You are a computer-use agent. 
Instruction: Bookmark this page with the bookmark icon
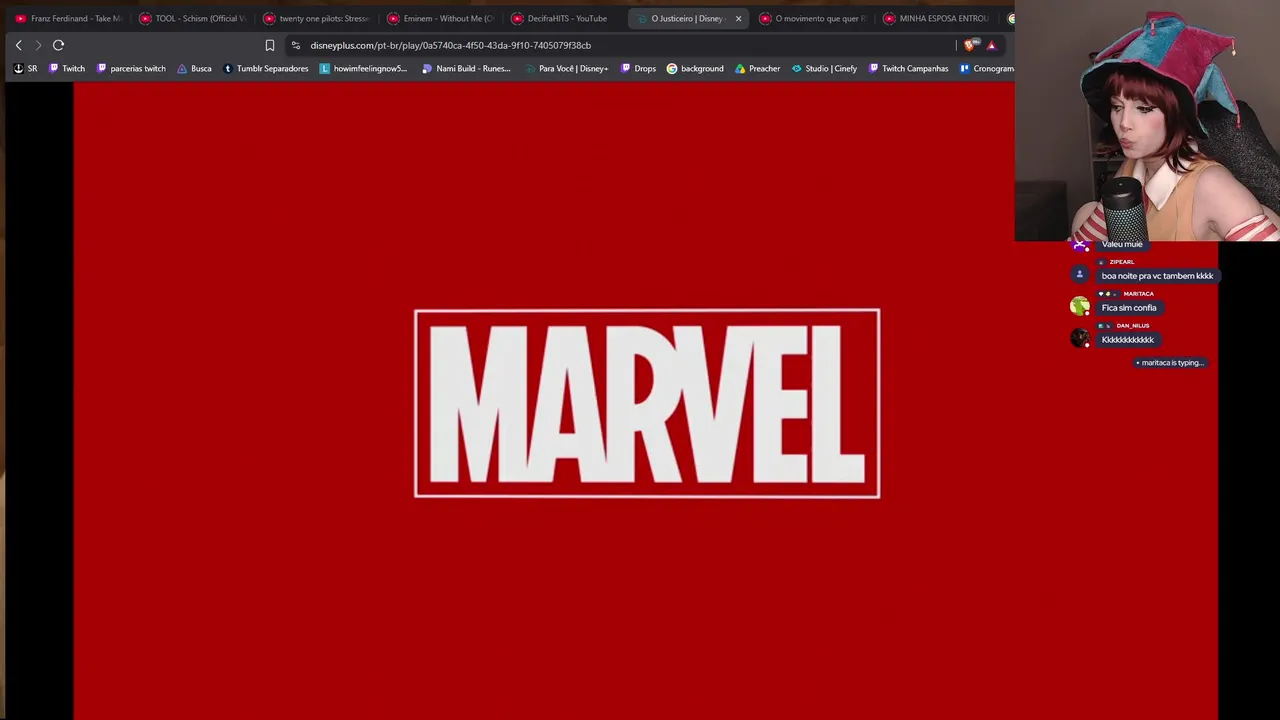[x=270, y=45]
